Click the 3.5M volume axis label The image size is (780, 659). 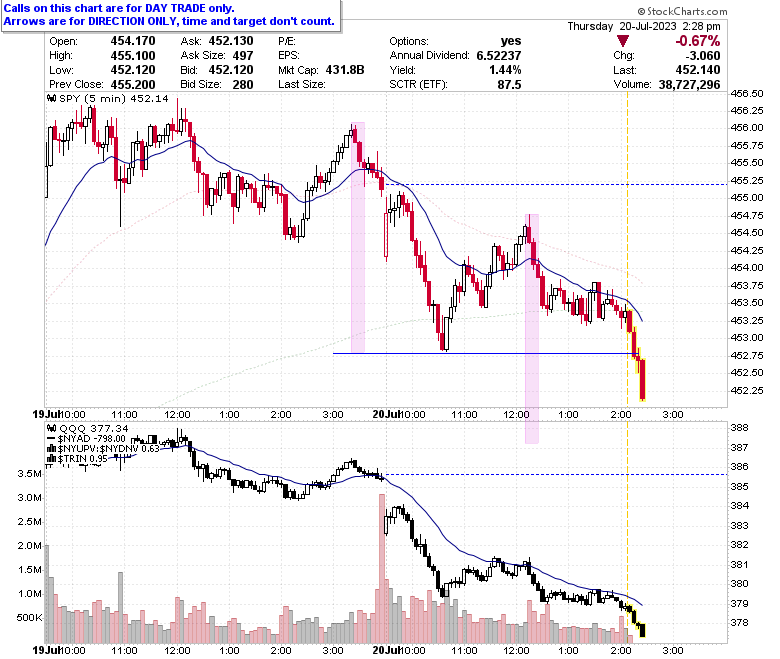tap(29, 474)
